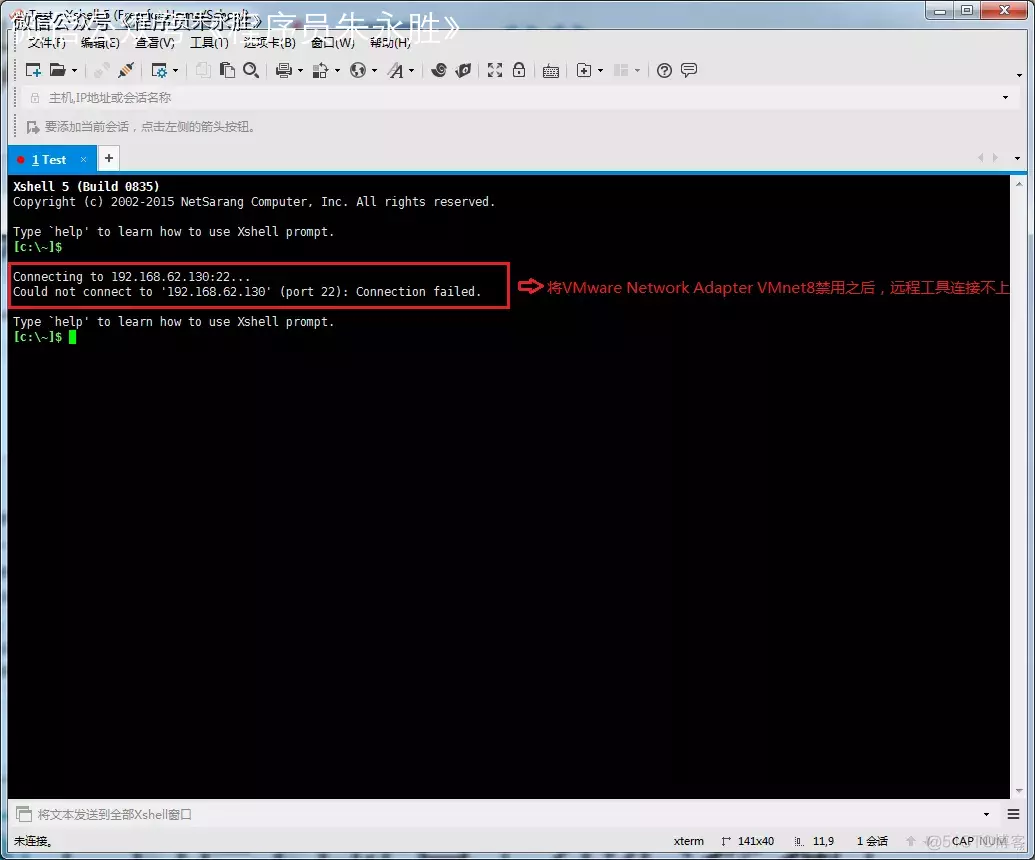
Task: Open the virtual keyboard icon
Action: 550,70
